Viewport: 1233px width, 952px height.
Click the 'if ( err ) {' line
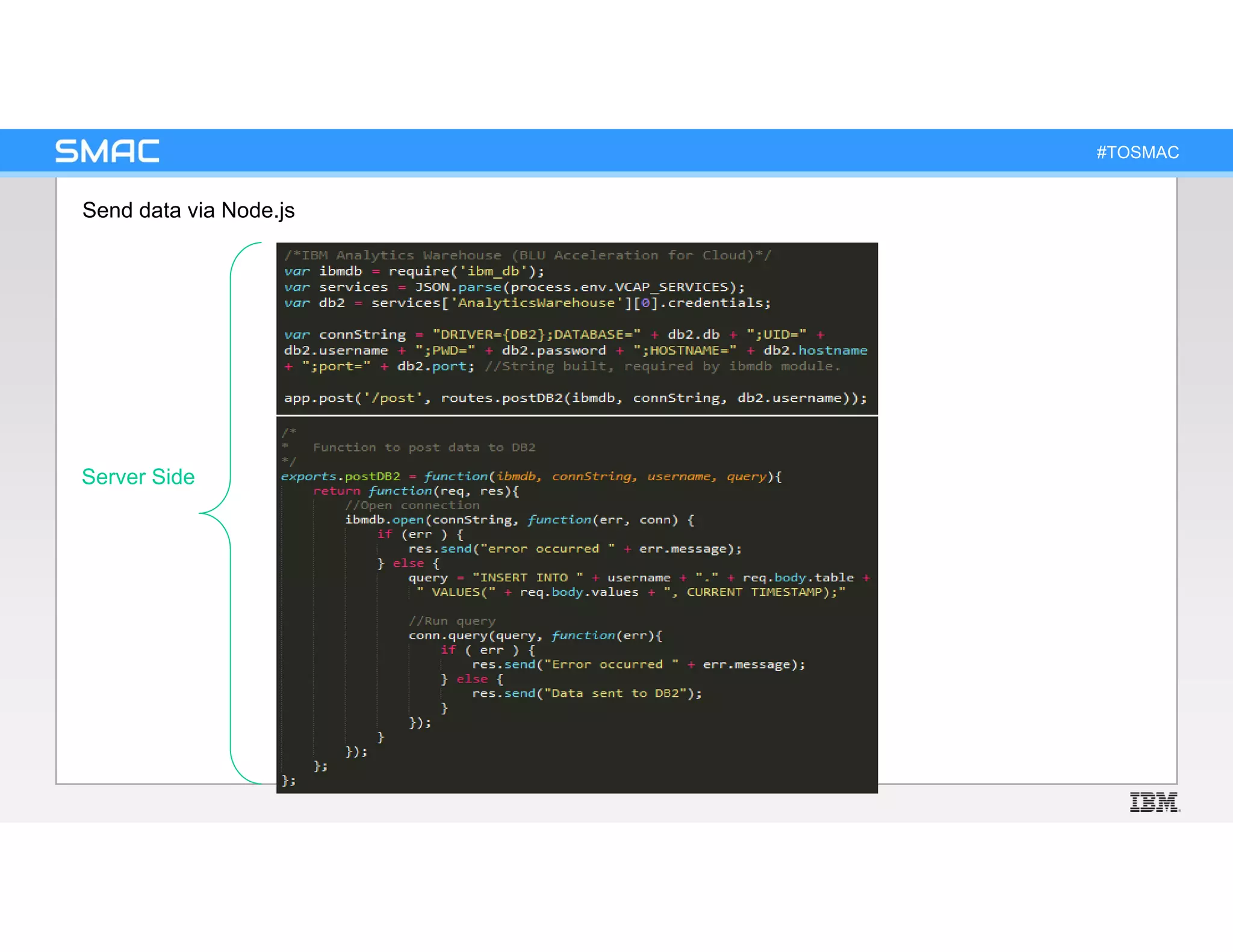coord(488,650)
